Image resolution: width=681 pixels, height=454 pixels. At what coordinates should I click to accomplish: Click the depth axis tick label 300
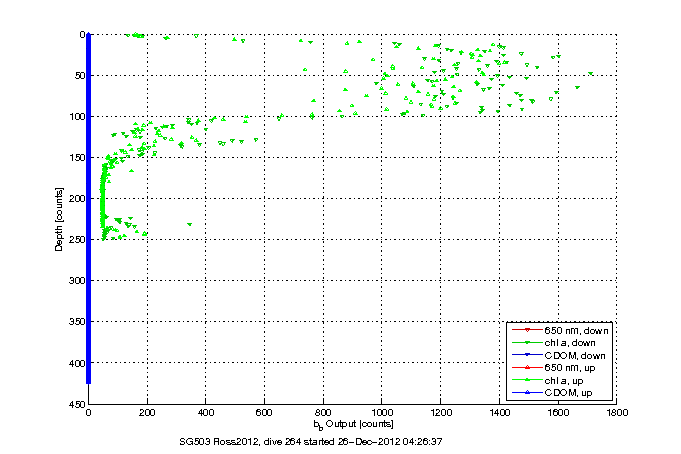[x=77, y=281]
